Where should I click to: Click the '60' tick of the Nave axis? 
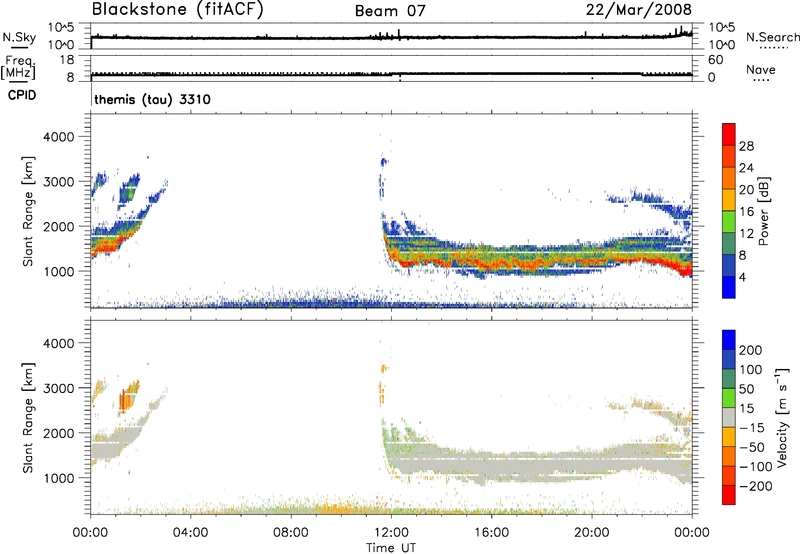coord(715,60)
